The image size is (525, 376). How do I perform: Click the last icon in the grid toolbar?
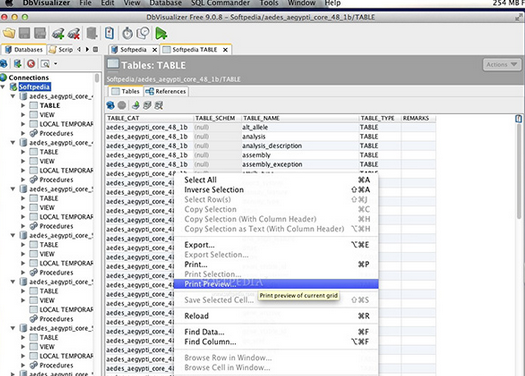click(x=159, y=105)
